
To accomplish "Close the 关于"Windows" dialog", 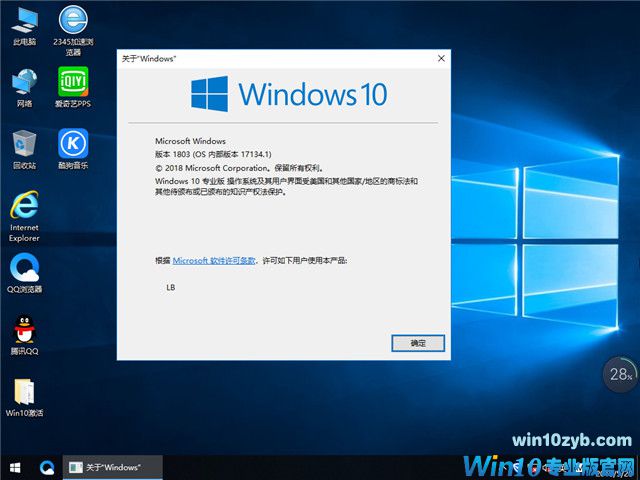I will tap(441, 58).
